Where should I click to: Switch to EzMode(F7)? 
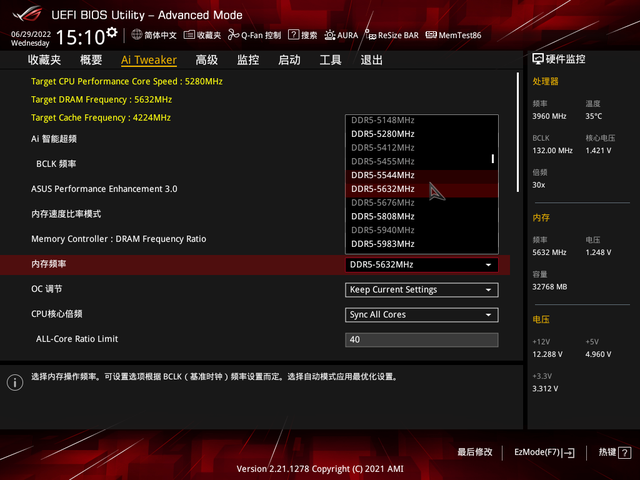click(x=544, y=452)
